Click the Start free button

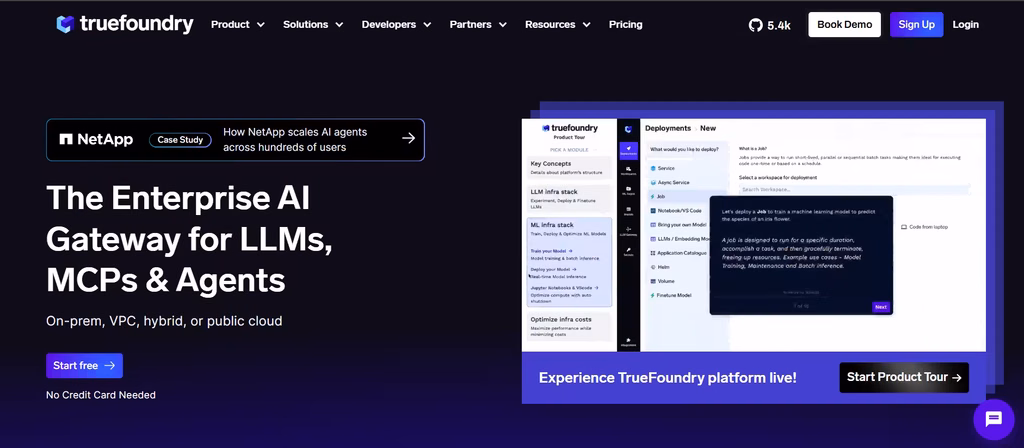(84, 366)
